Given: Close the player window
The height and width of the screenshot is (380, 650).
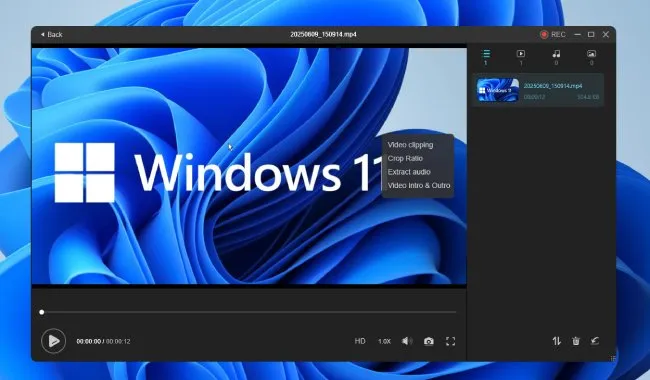Looking at the screenshot, I should coord(606,34).
